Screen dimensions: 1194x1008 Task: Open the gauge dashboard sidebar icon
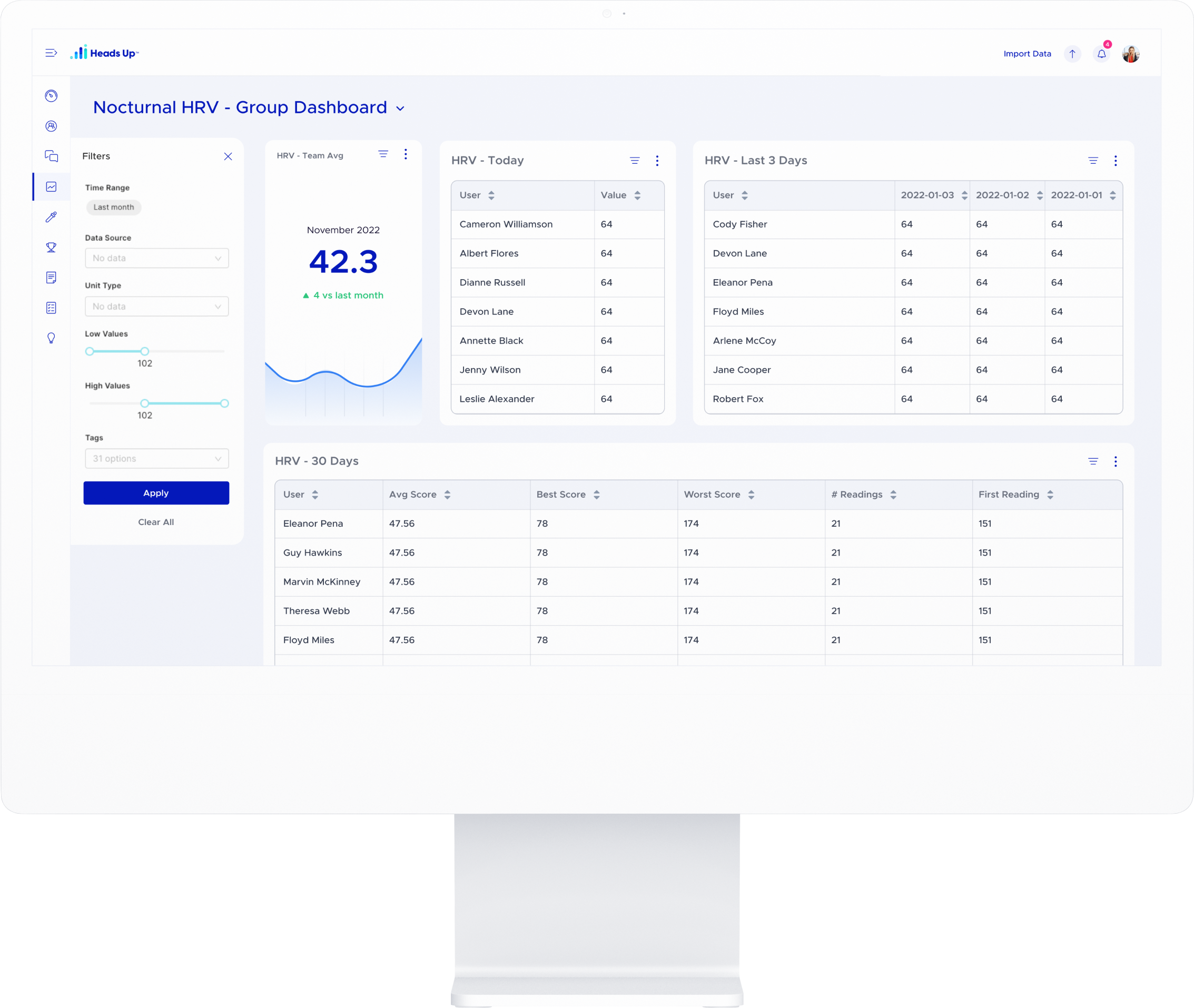click(x=52, y=96)
